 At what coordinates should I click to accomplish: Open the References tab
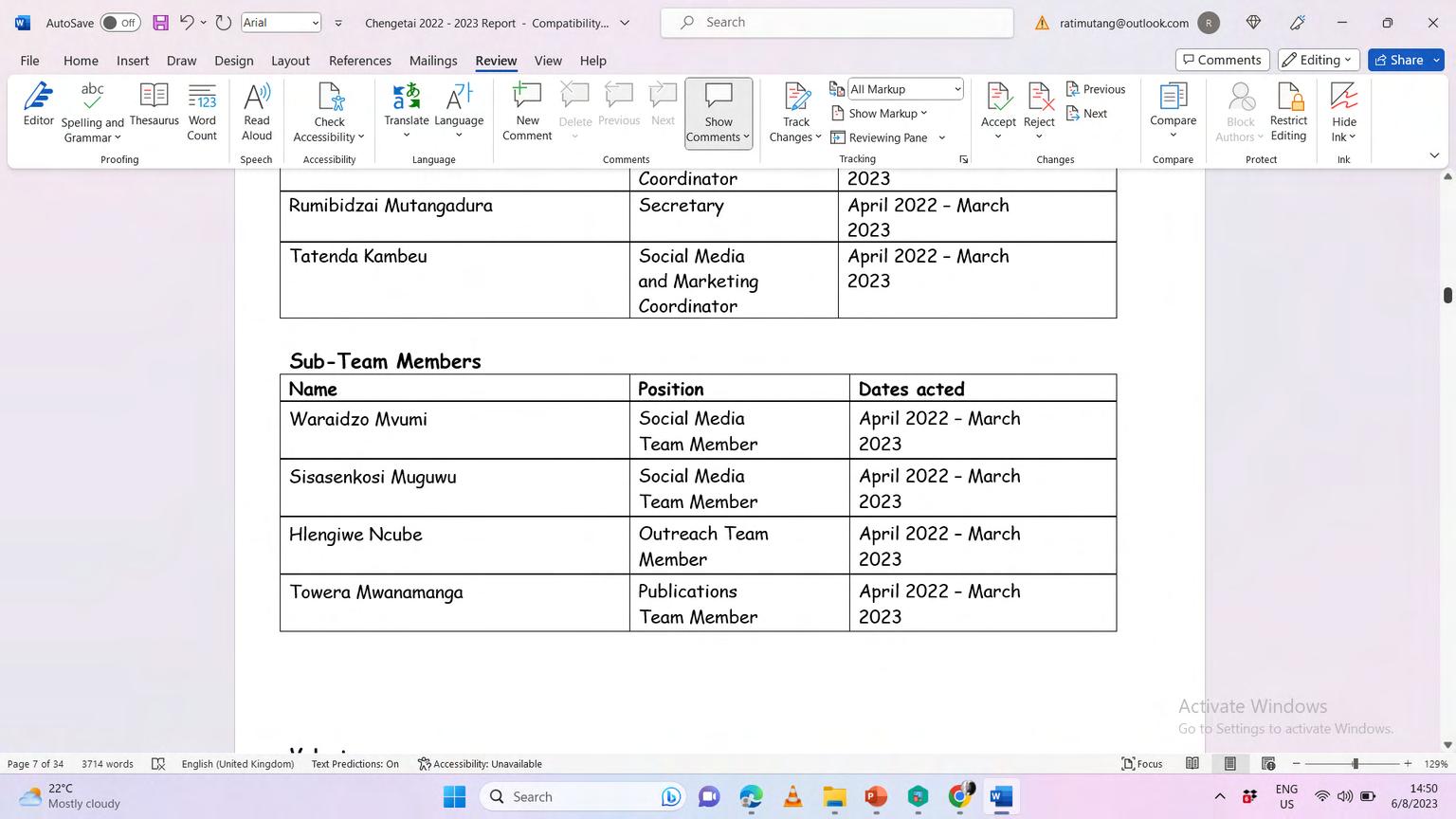(x=360, y=61)
